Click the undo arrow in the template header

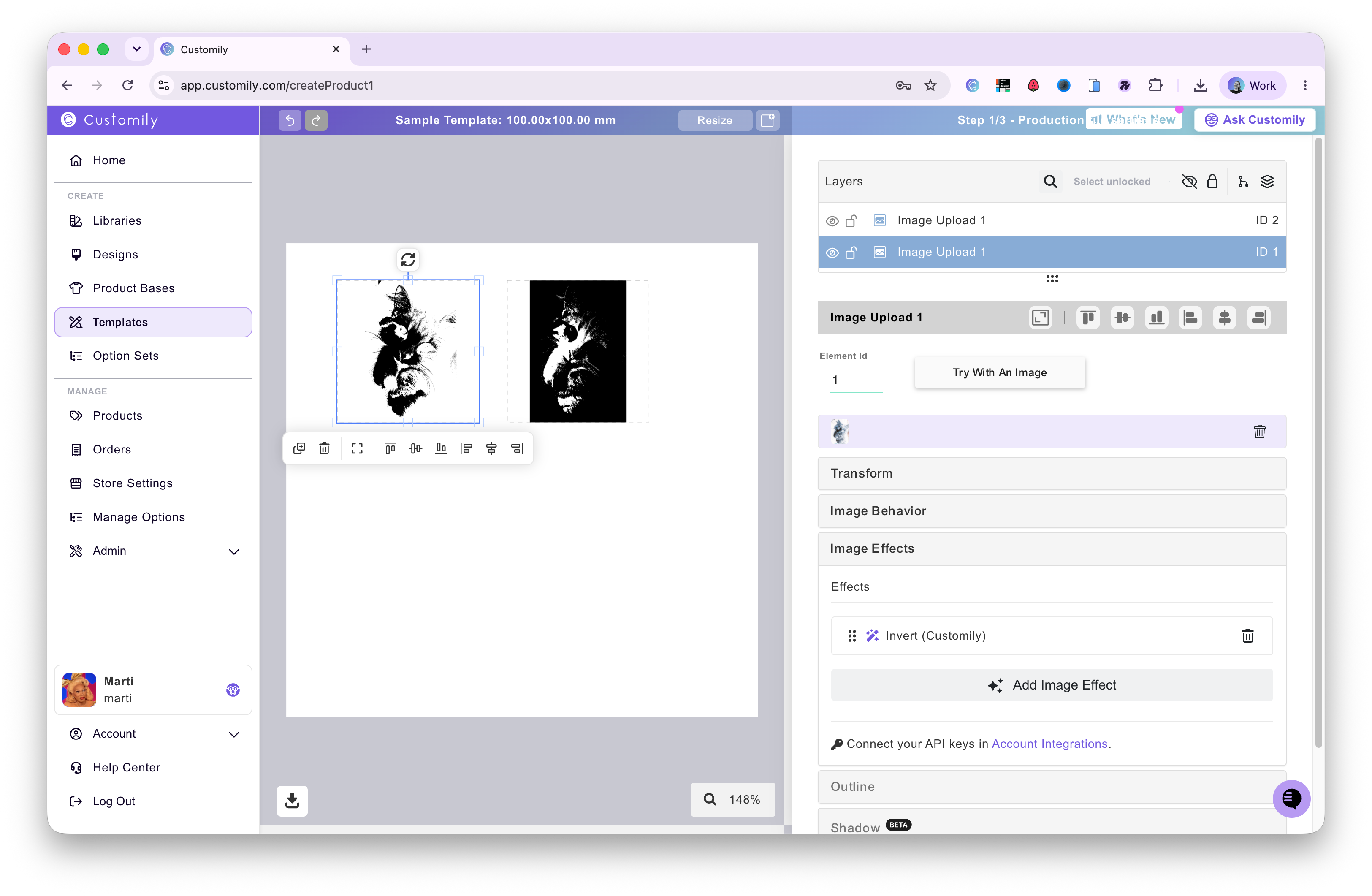pos(290,120)
